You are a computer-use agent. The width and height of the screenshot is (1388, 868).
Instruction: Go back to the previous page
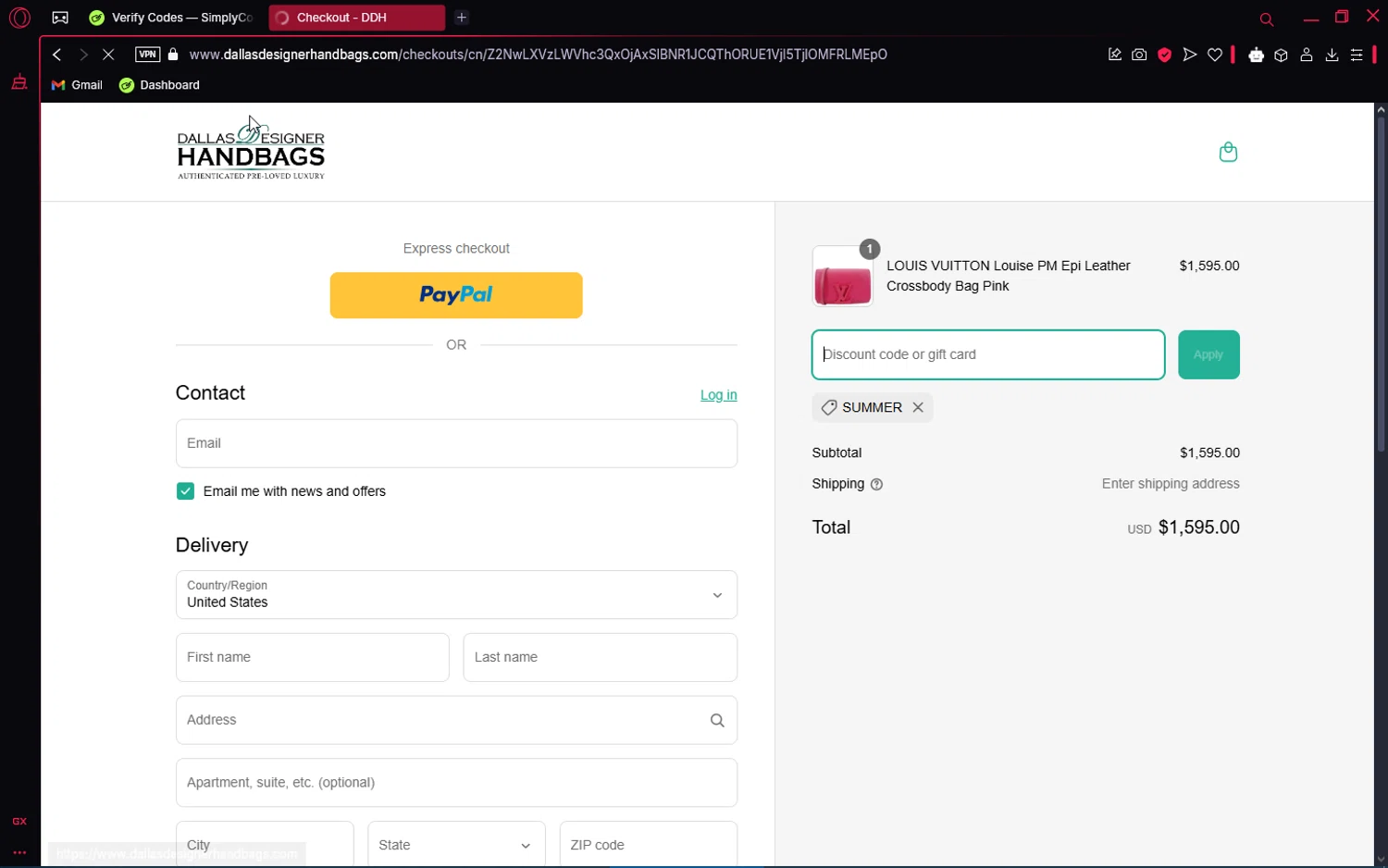(57, 55)
